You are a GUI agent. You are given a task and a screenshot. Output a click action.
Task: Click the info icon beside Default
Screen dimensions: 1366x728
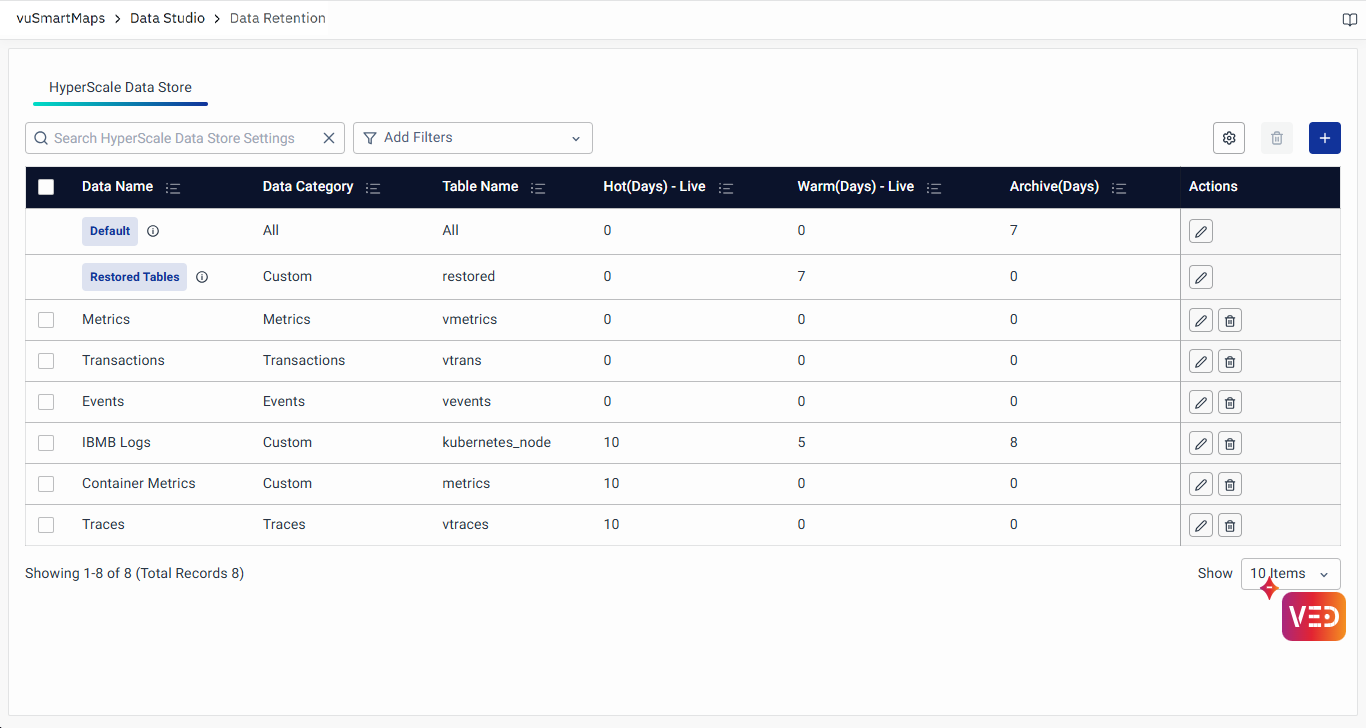[153, 231]
